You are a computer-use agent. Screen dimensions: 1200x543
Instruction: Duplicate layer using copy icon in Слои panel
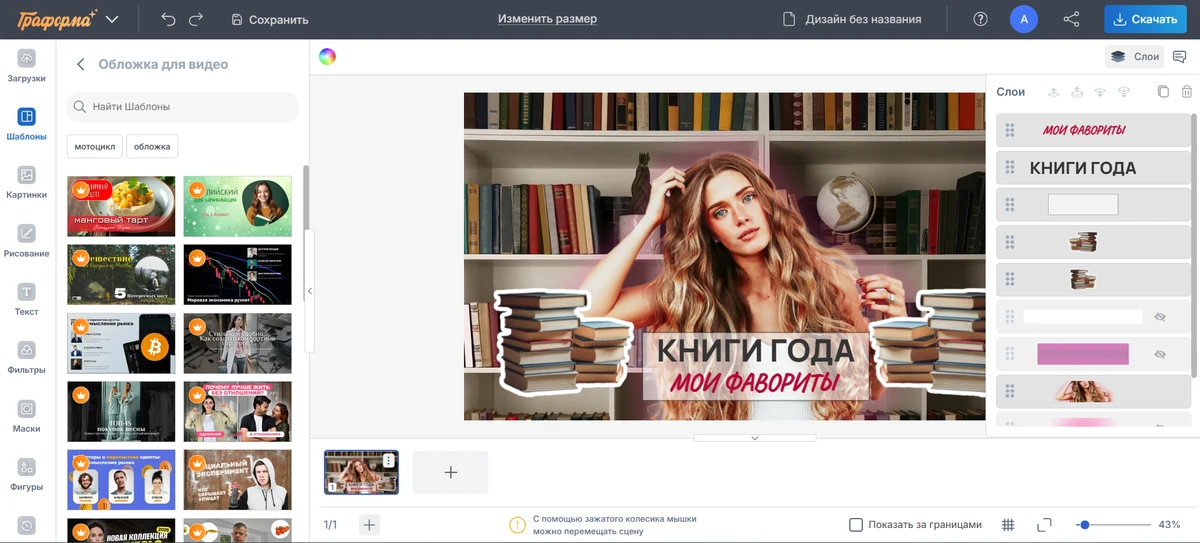(1163, 92)
